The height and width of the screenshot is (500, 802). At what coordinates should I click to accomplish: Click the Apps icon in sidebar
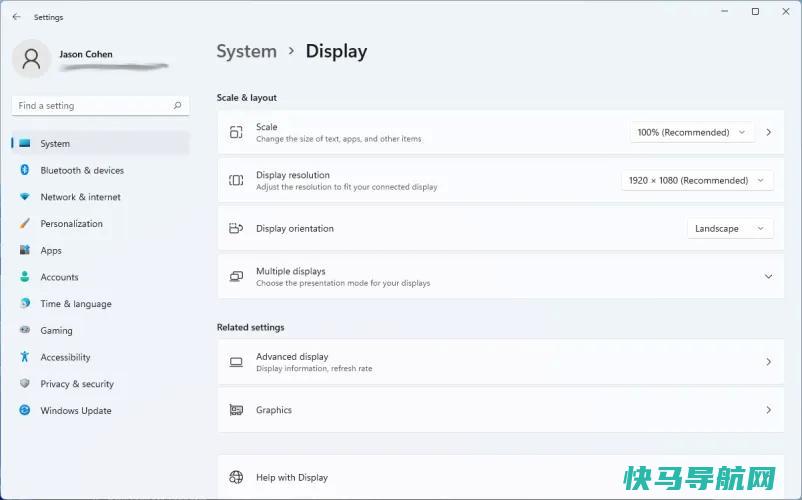[25, 249]
